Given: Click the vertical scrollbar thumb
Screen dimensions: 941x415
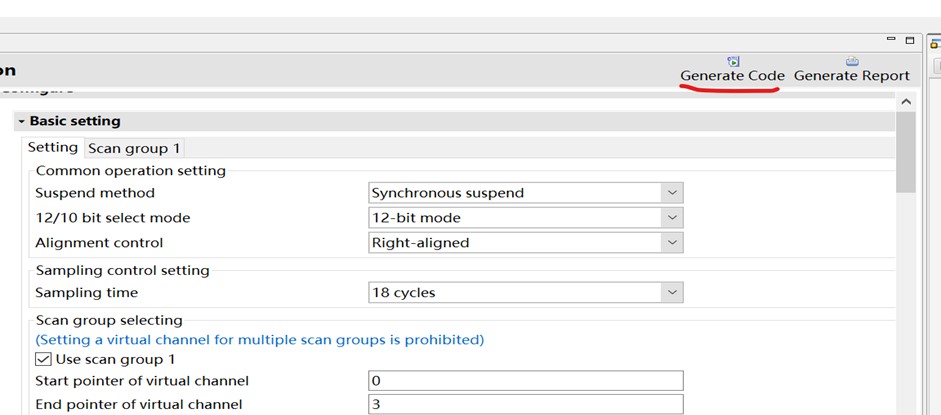Looking at the screenshot, I should point(906,152).
